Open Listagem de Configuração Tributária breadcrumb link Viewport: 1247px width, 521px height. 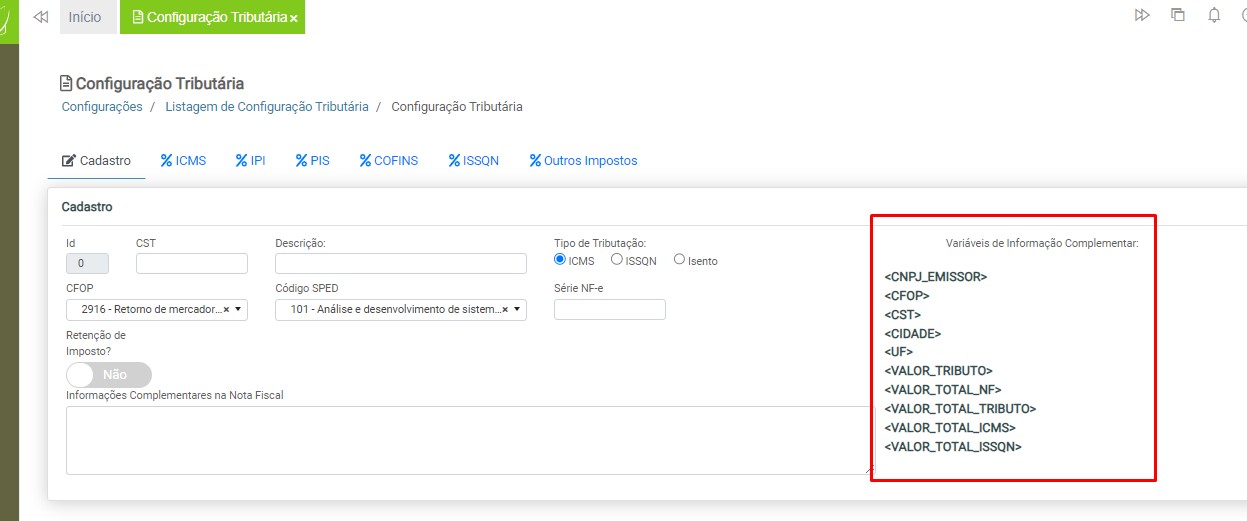pos(266,106)
